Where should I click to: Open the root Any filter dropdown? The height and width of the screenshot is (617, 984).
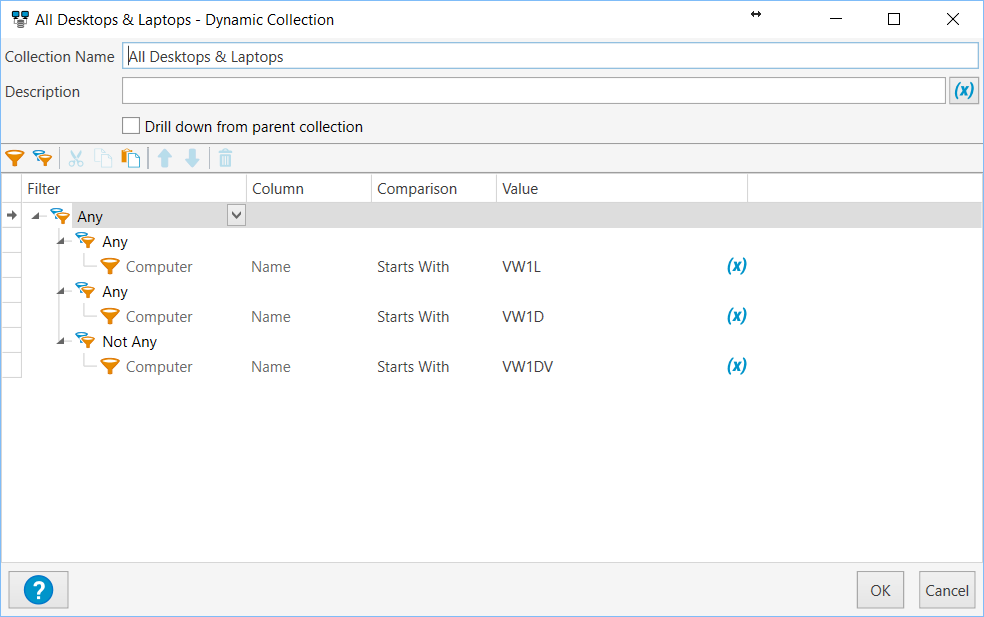tap(236, 215)
